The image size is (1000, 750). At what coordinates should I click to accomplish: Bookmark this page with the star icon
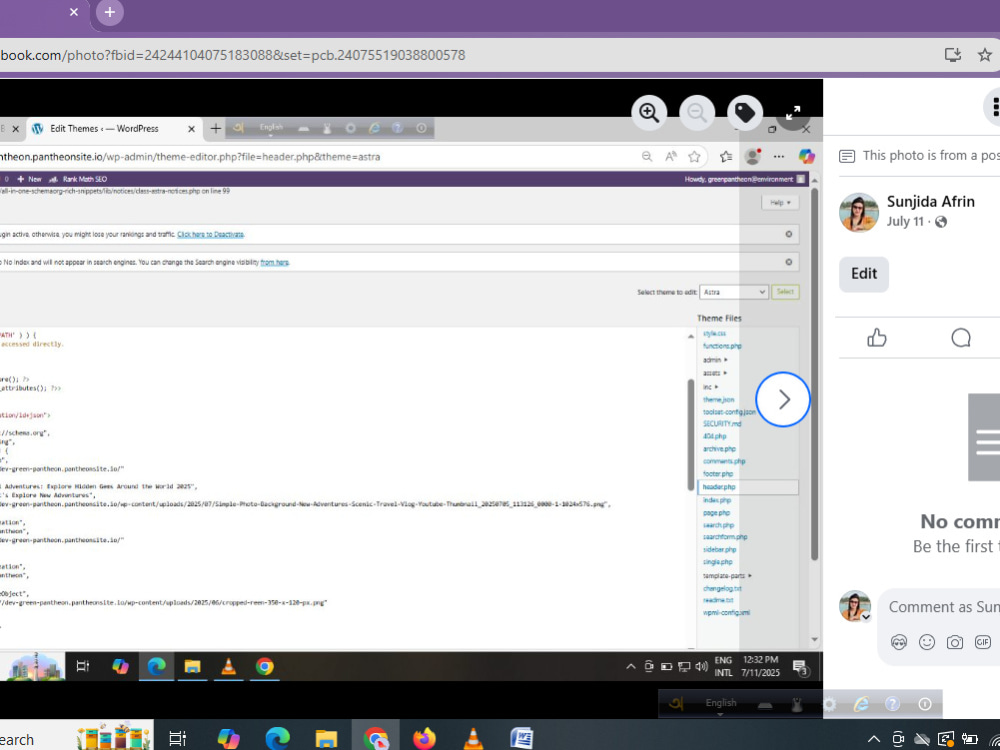click(985, 55)
